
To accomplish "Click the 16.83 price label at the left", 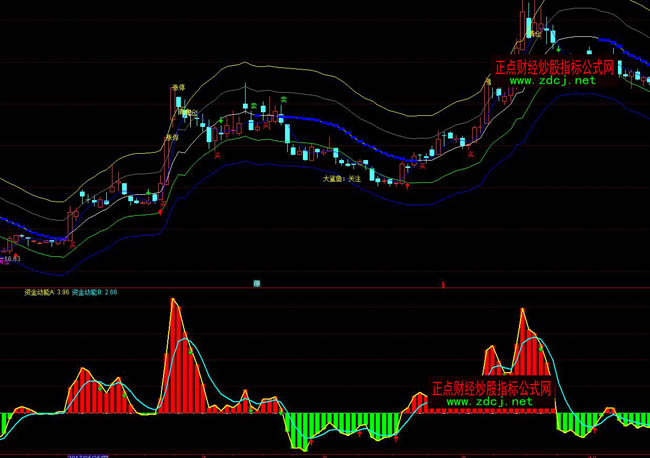I will click(x=12, y=259).
